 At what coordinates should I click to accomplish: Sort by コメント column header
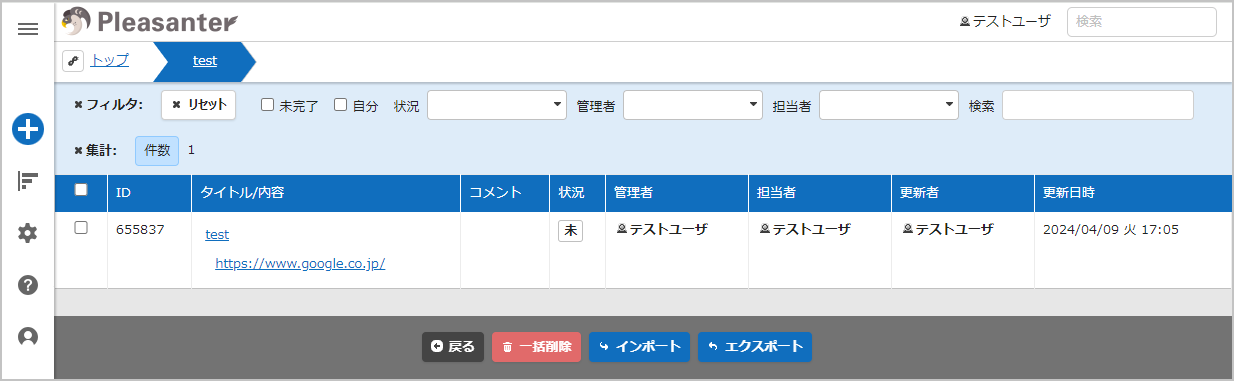tap(504, 193)
